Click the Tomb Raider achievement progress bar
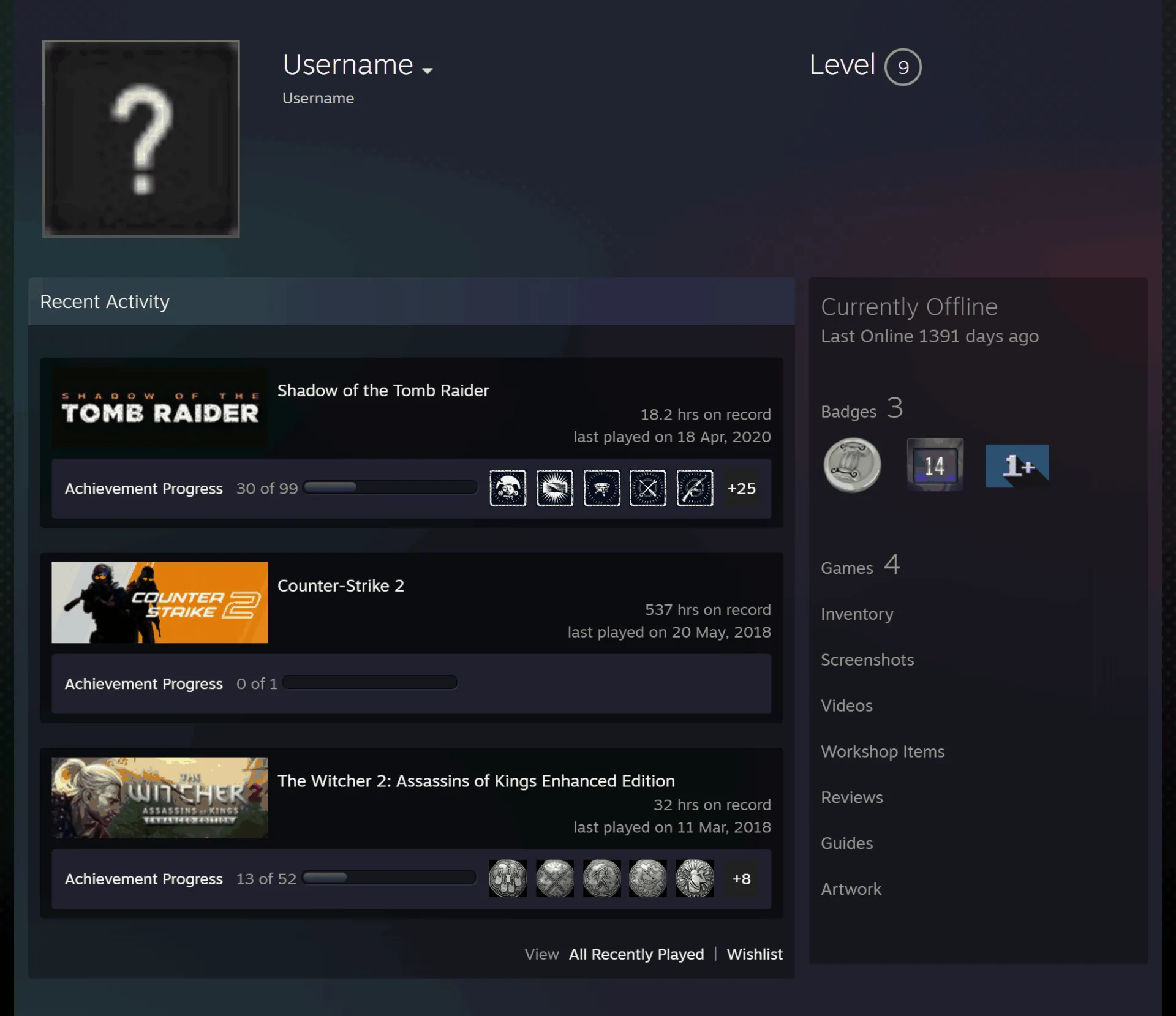 [390, 487]
